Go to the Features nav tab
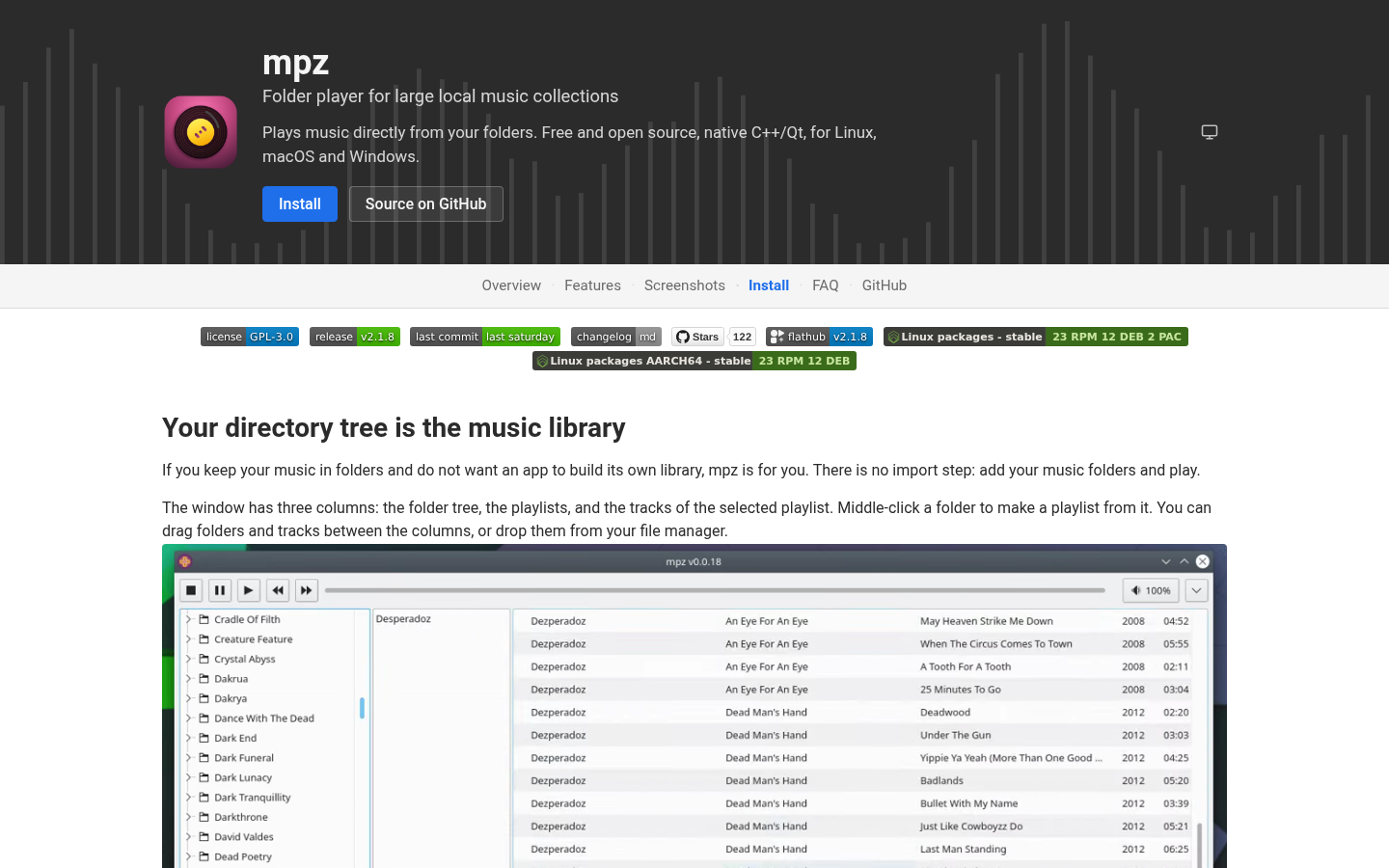 point(592,285)
